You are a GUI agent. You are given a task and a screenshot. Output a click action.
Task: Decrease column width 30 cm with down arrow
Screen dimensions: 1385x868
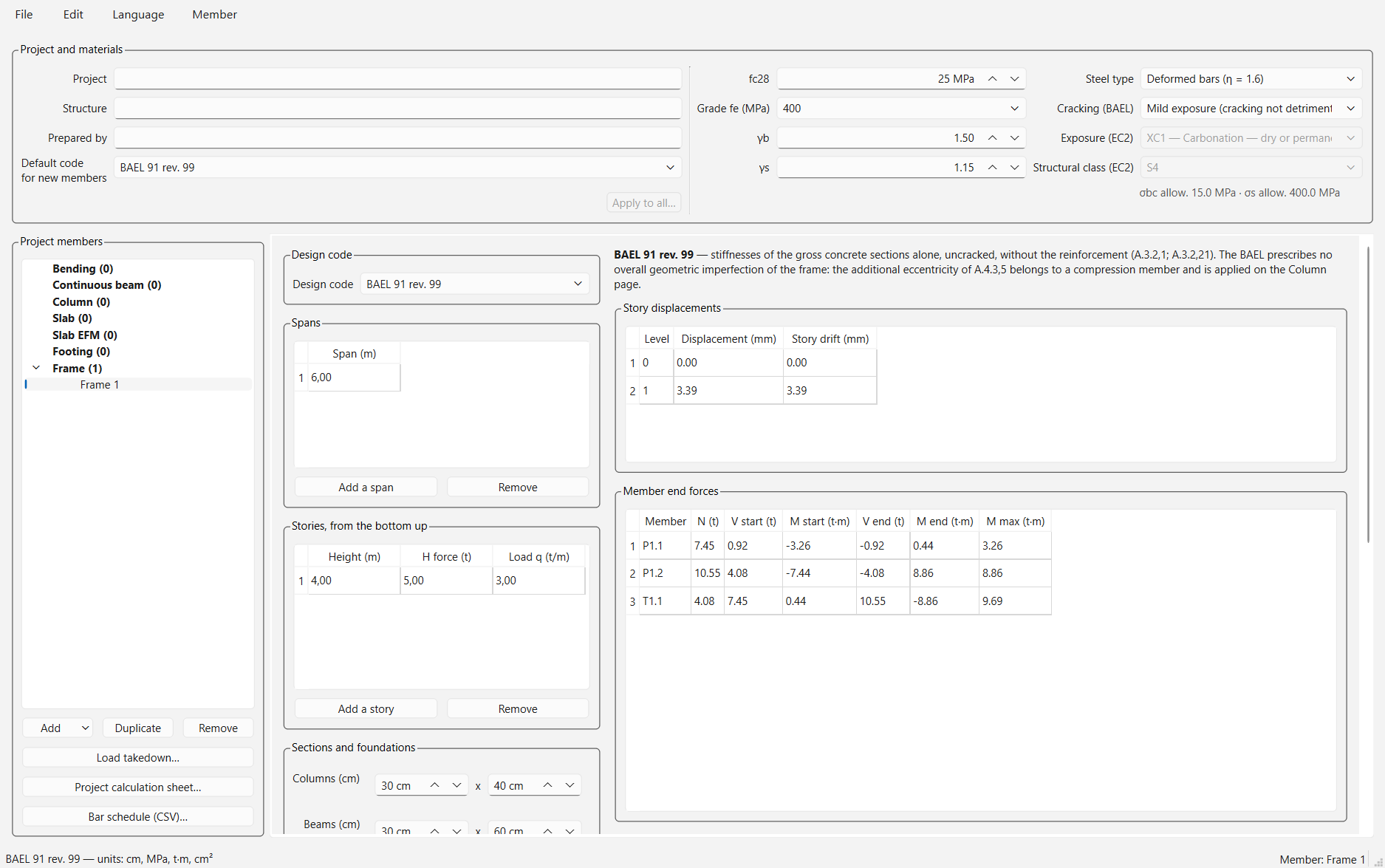pos(456,785)
